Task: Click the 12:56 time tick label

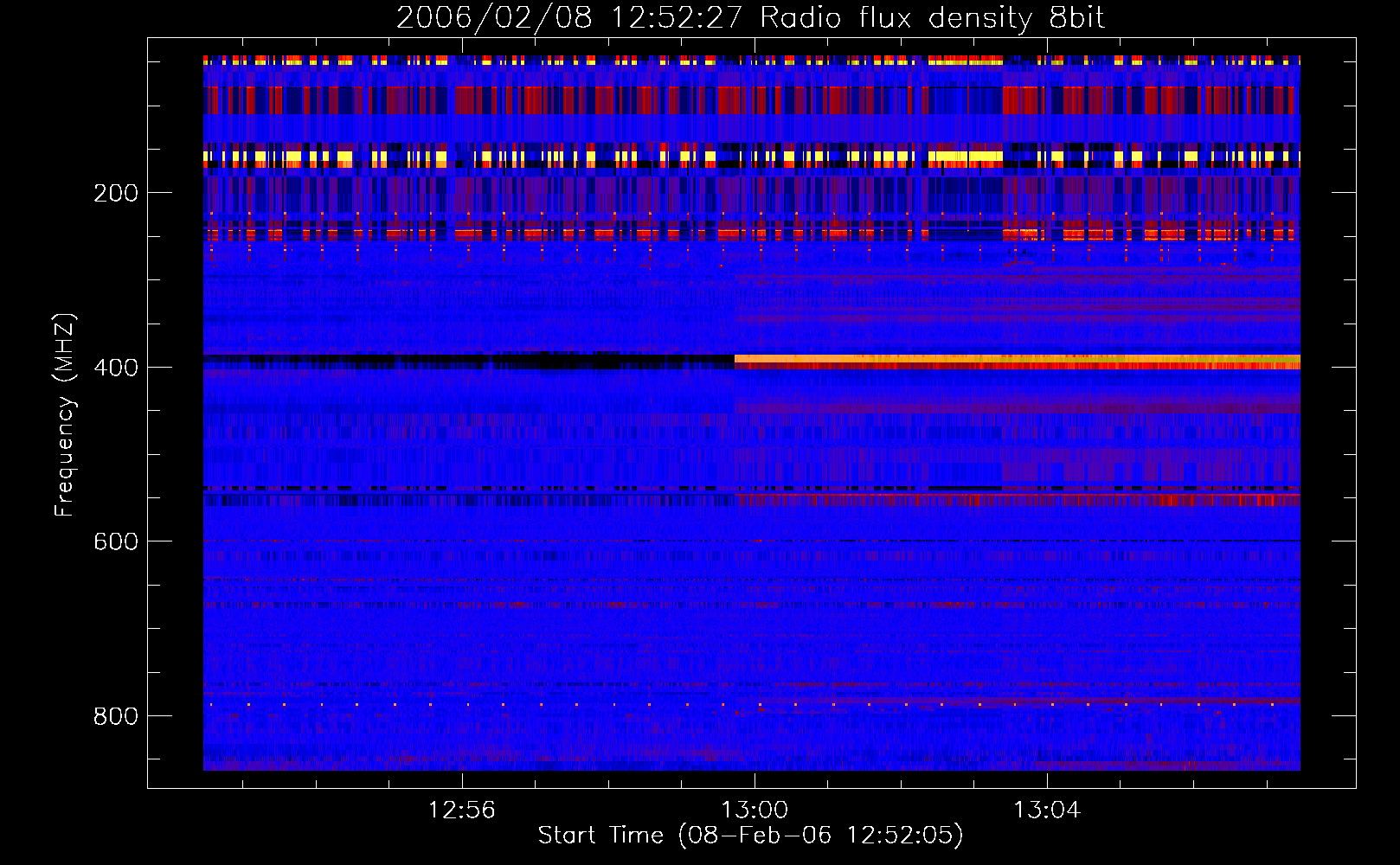Action: (x=462, y=810)
